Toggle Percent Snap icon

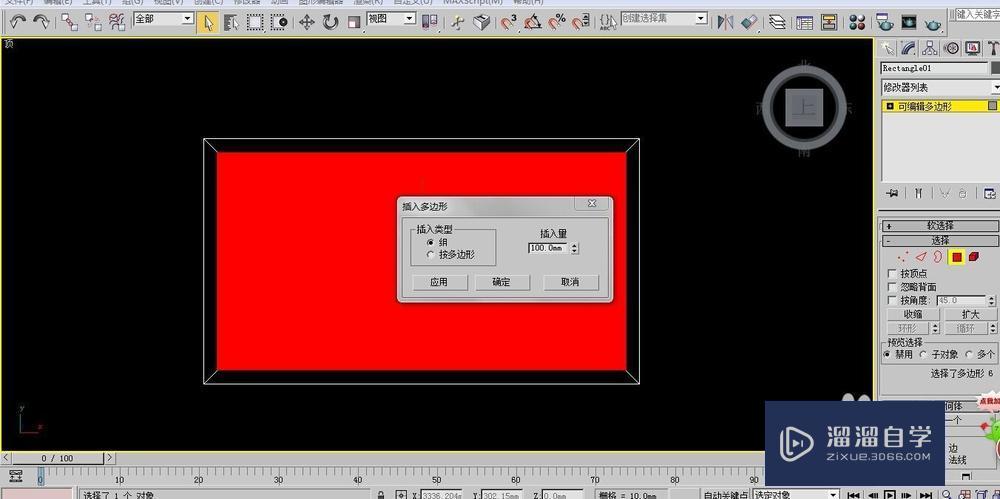pos(557,23)
